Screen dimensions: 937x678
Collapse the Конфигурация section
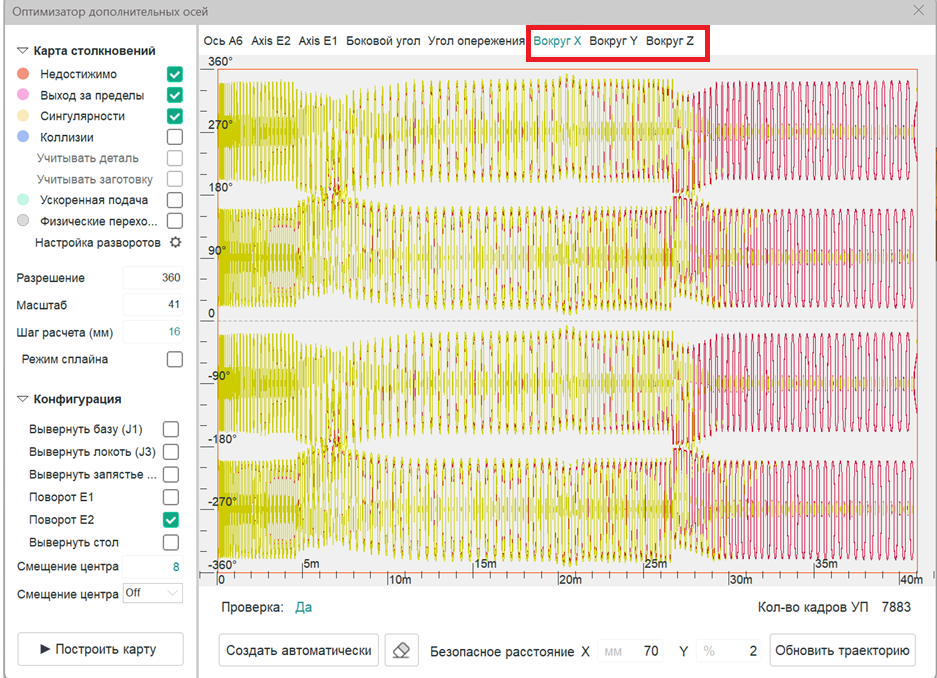[23, 399]
